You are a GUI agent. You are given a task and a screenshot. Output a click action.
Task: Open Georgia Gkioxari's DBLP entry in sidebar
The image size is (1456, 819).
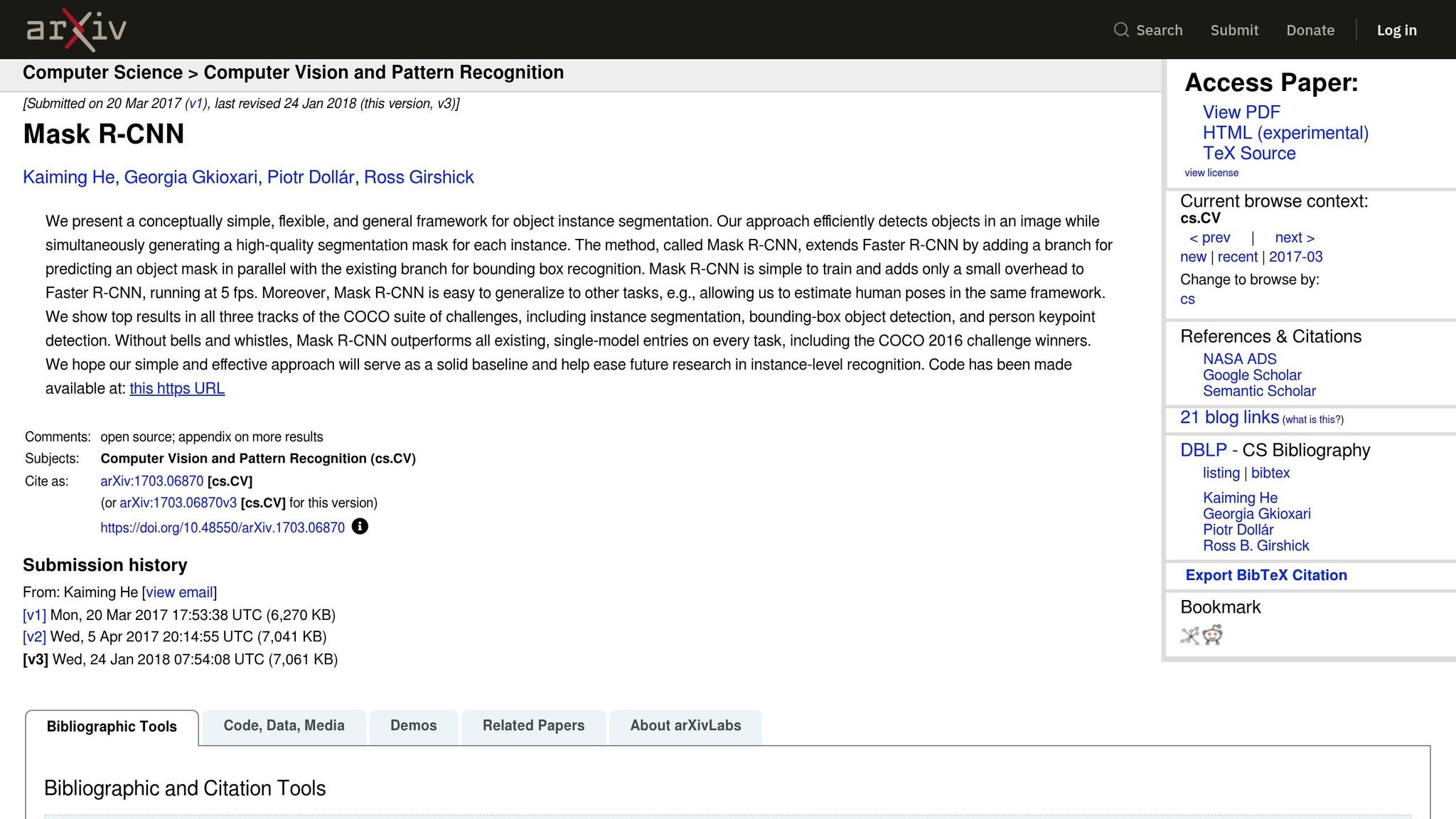point(1256,514)
